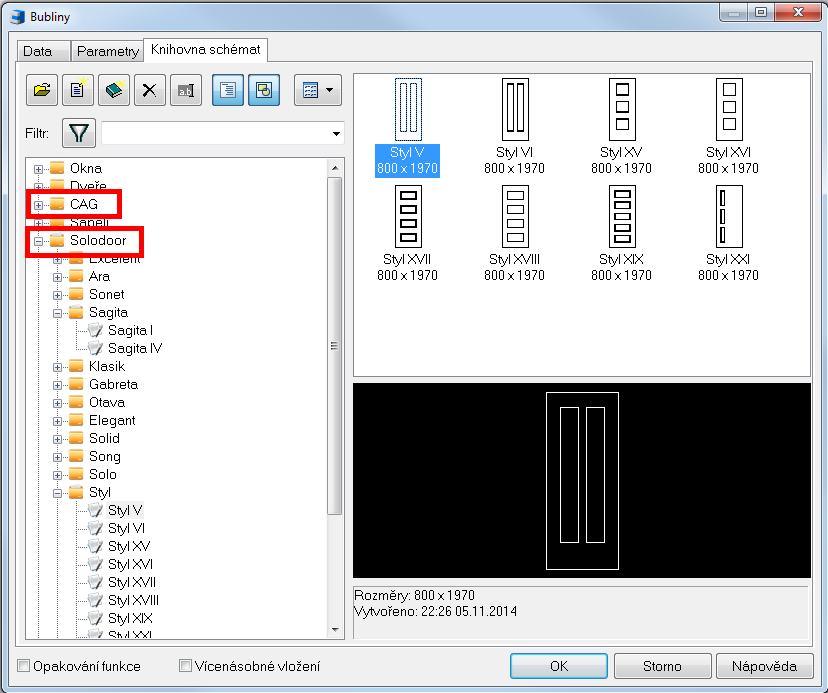Enable Opakování funkce checkbox
This screenshot has height=693, width=828.
[x=24, y=666]
